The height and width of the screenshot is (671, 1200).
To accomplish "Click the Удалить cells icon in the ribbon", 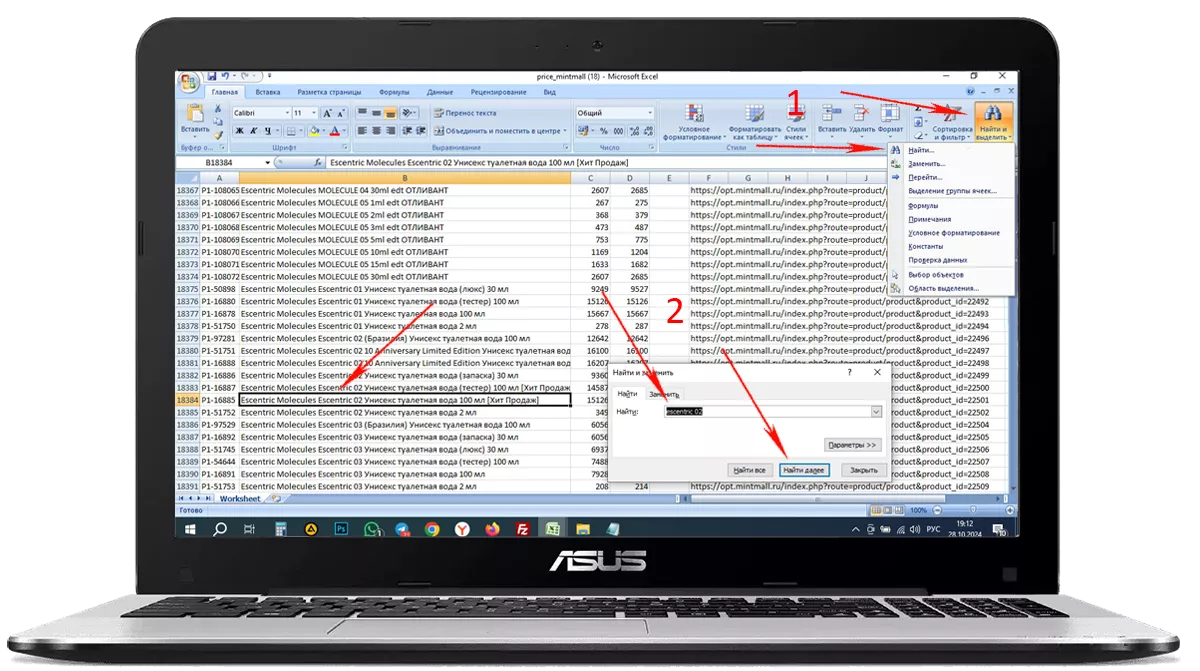I will point(862,113).
